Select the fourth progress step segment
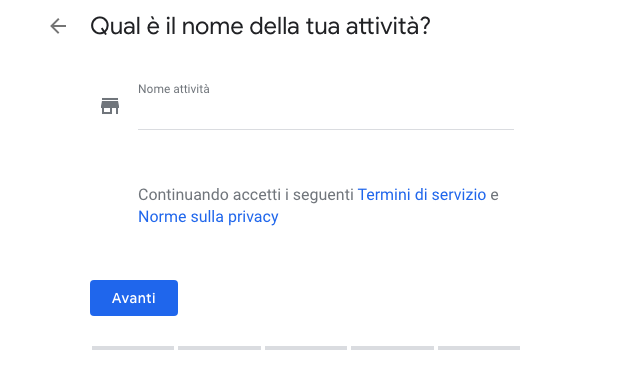 click(392, 348)
